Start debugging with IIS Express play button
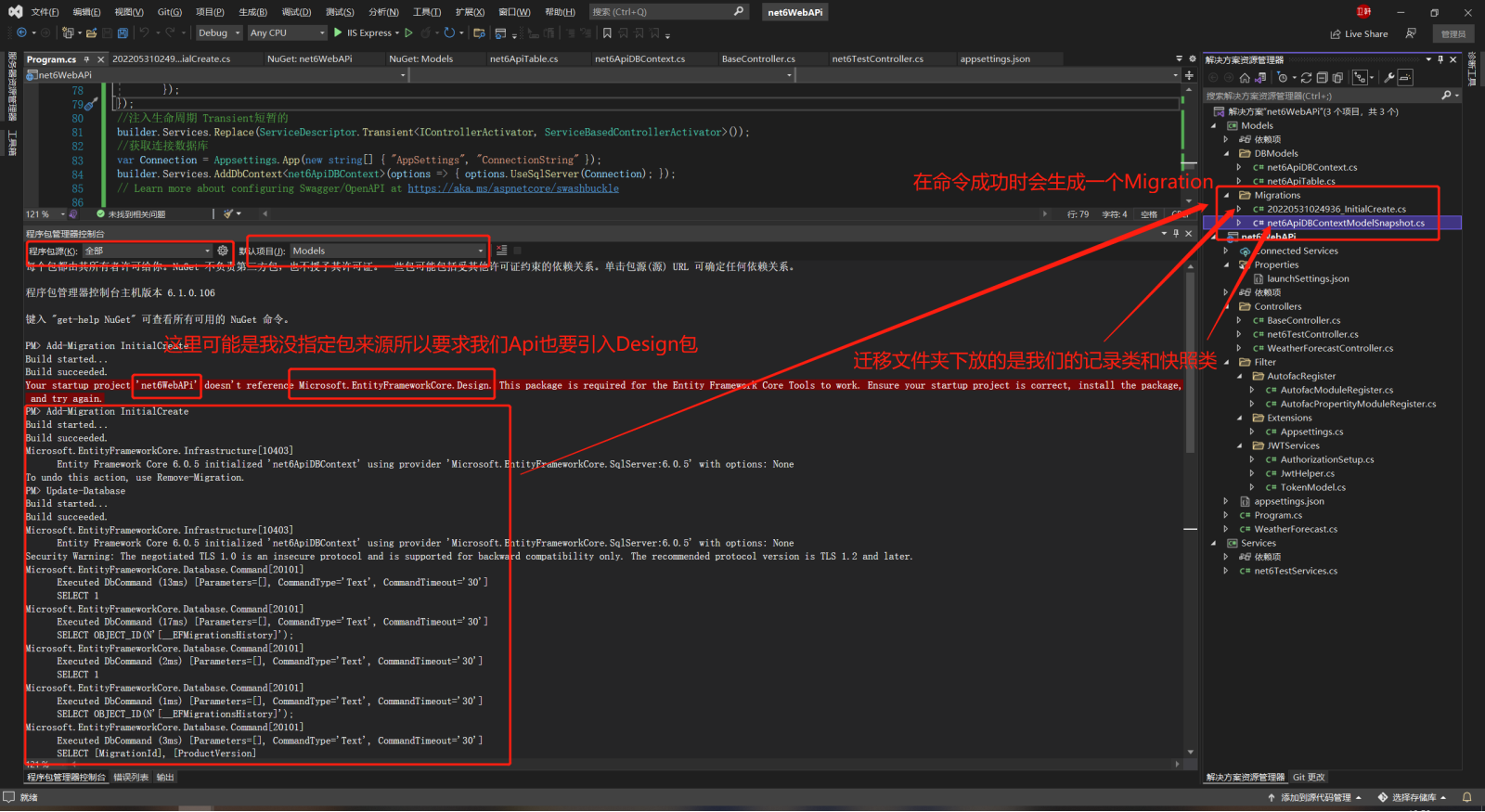The image size is (1485, 812). coord(338,32)
